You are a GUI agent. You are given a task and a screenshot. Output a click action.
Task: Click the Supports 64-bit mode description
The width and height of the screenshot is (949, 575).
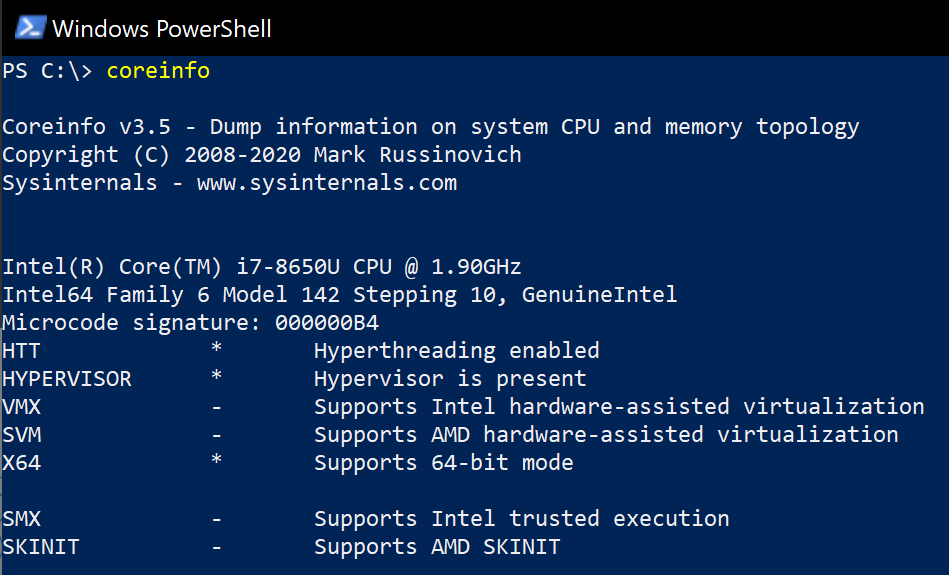click(443, 463)
